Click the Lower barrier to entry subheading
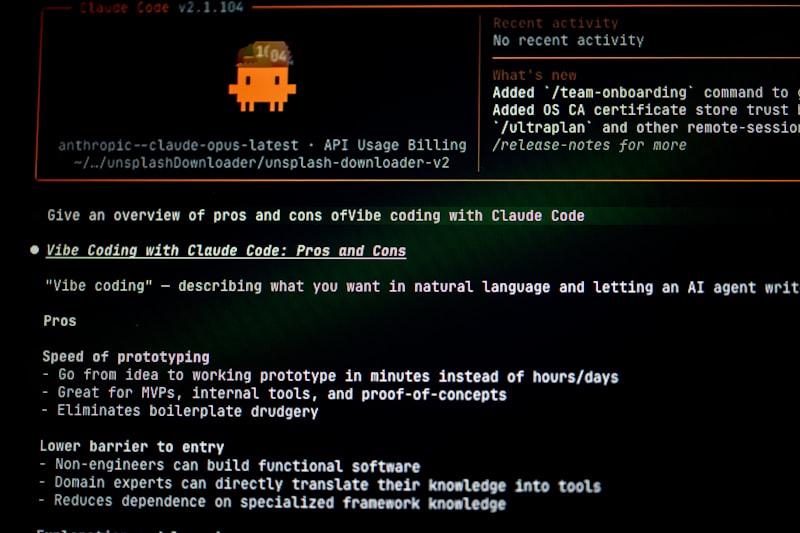The height and width of the screenshot is (533, 800). (x=131, y=446)
